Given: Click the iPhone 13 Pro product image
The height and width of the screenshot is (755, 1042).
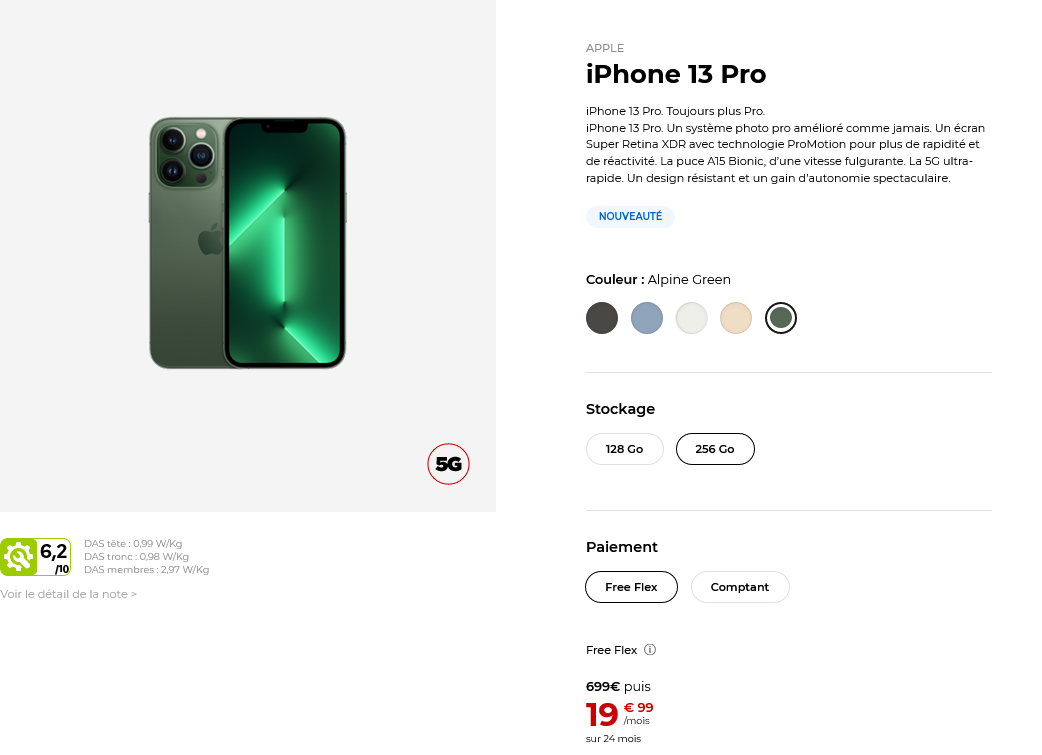Looking at the screenshot, I should tap(248, 243).
